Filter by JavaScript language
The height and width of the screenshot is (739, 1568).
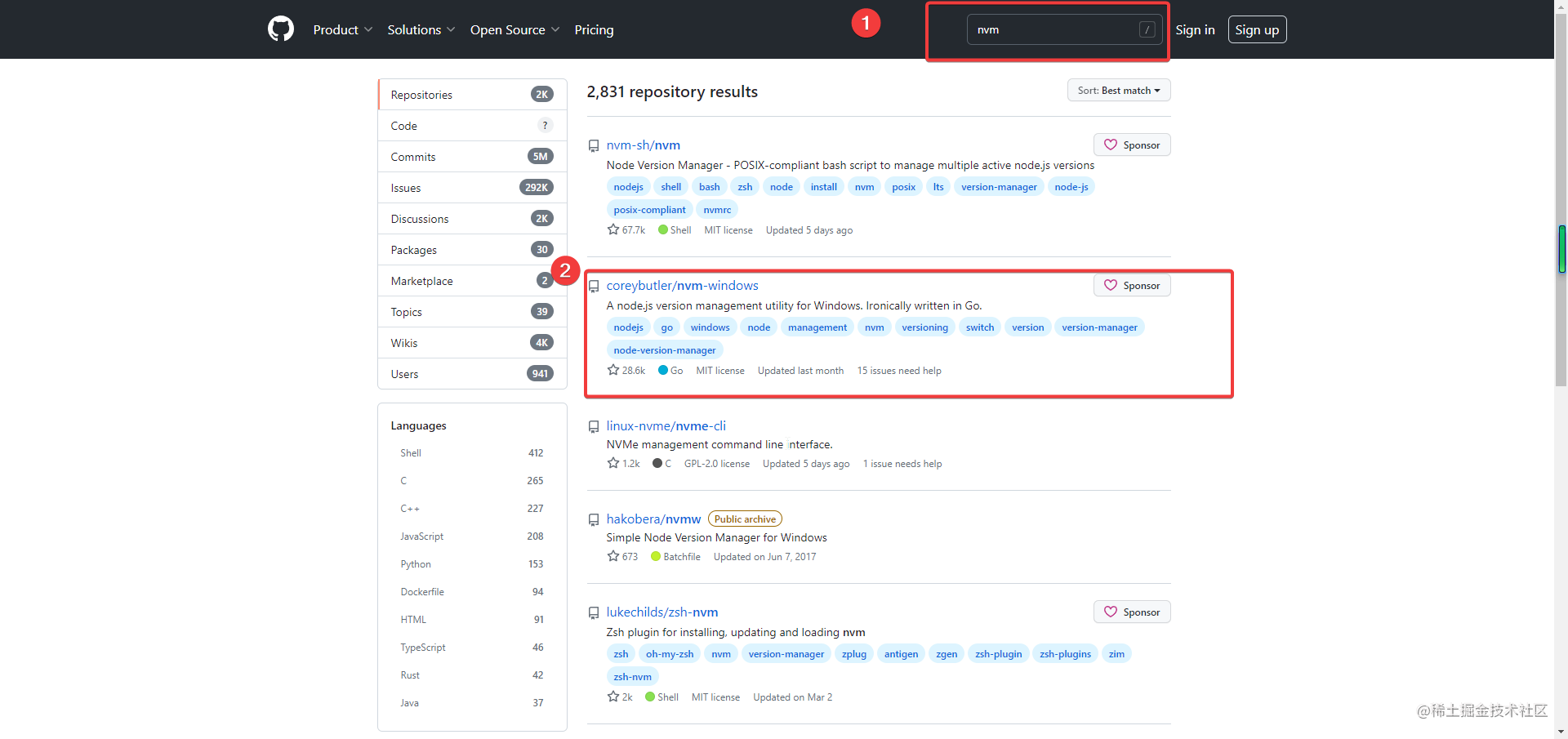click(472, 536)
